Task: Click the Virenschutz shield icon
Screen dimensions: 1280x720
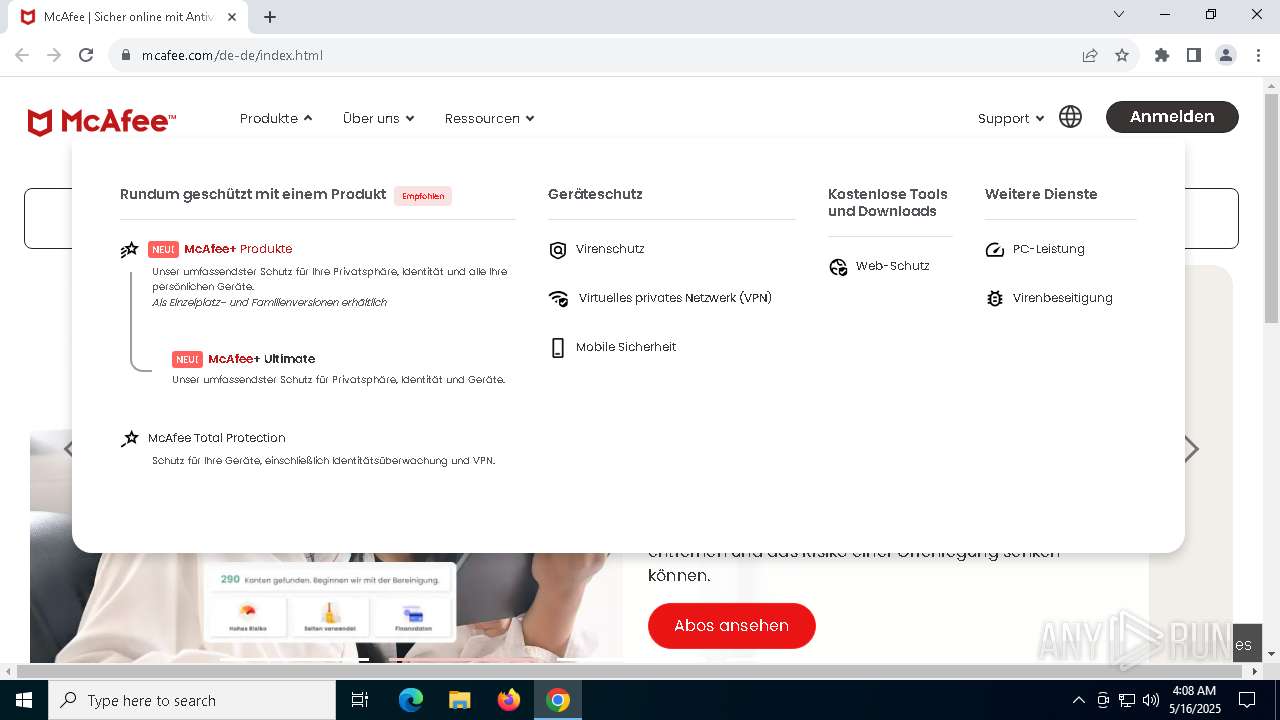Action: (x=558, y=250)
